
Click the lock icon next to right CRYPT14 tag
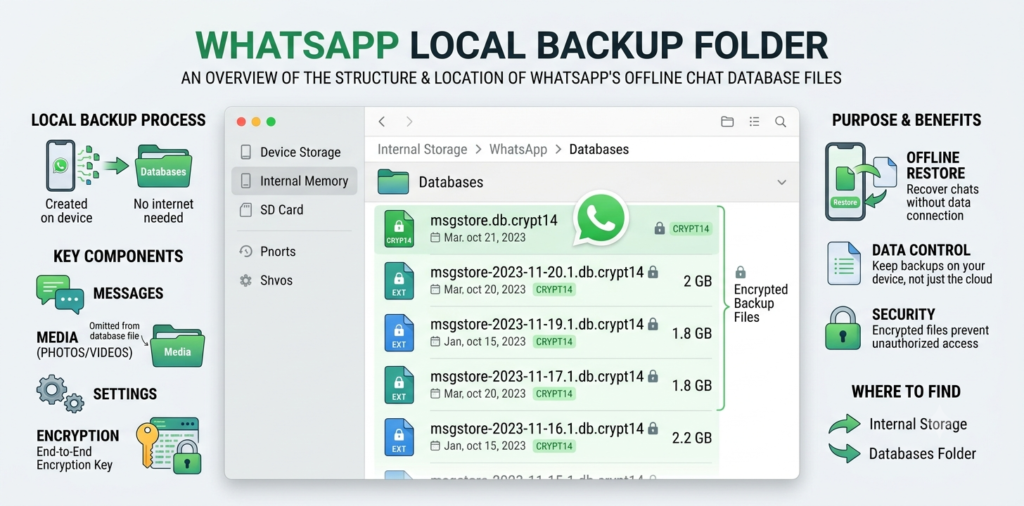pos(660,228)
